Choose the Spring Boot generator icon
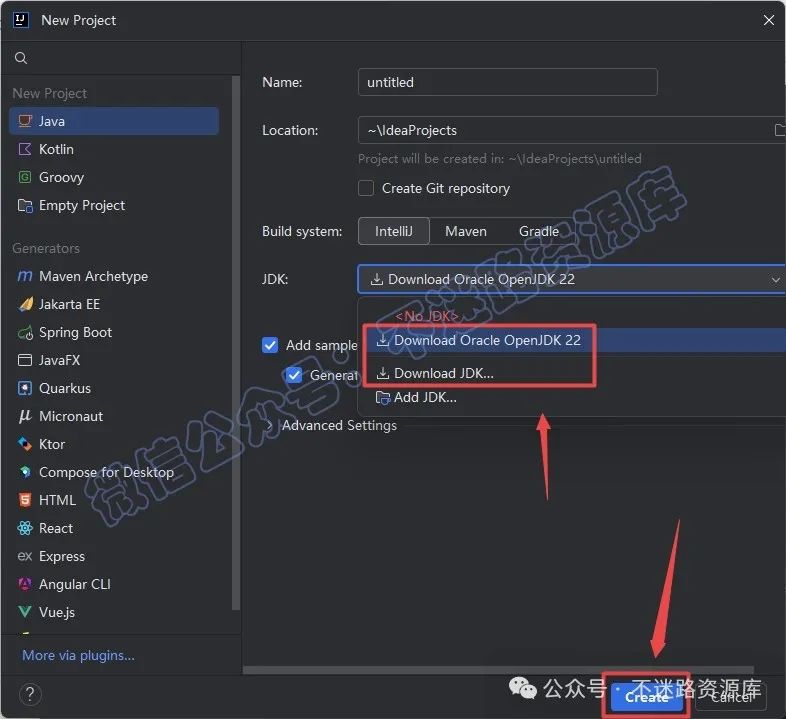The width and height of the screenshot is (786, 719). coord(25,332)
